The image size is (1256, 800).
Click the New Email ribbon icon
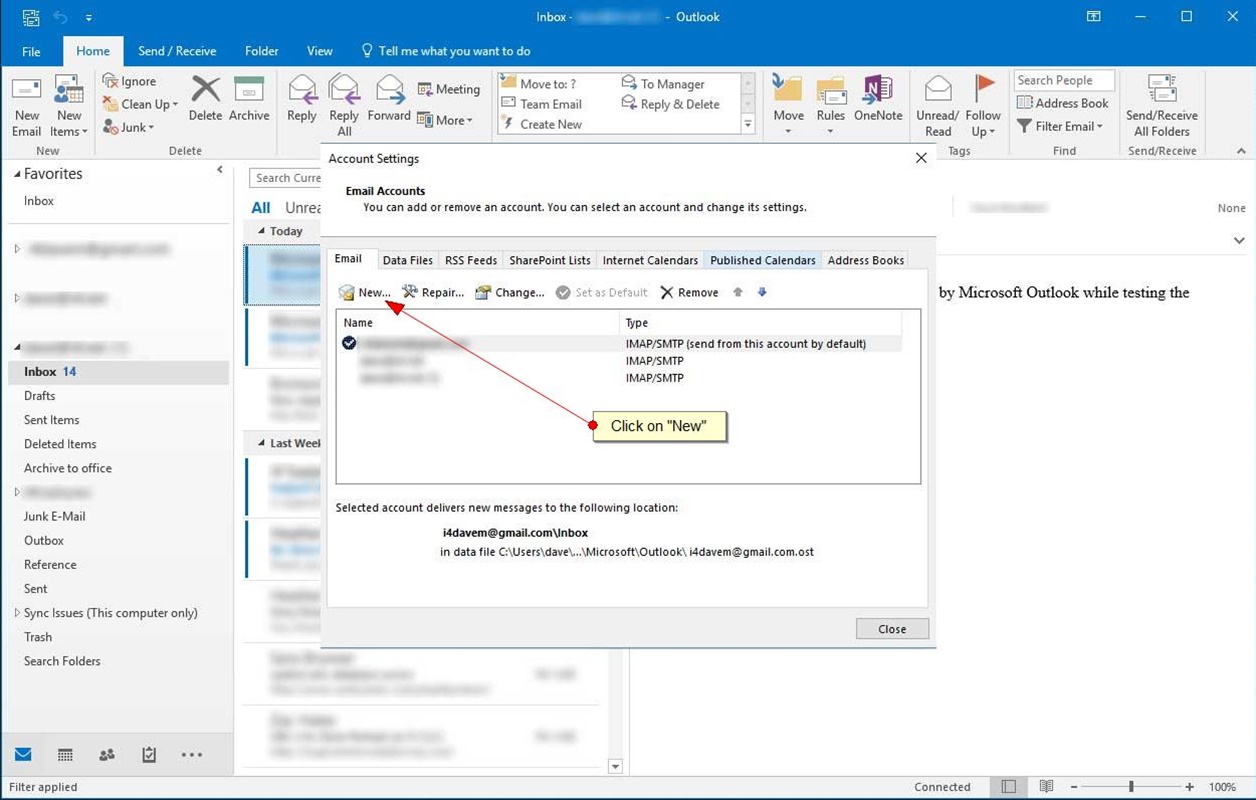tap(27, 106)
